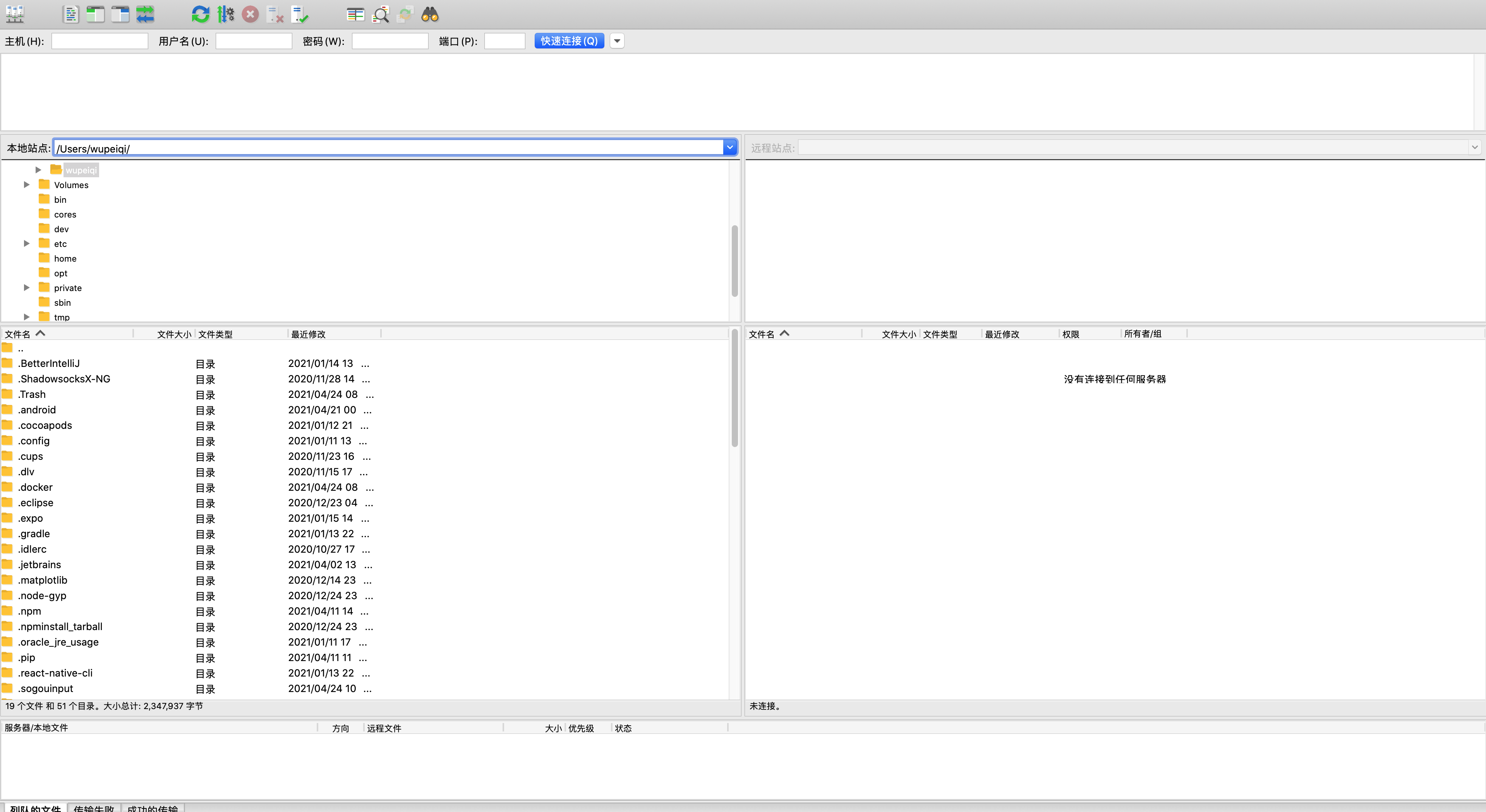Image resolution: width=1486 pixels, height=812 pixels.
Task: Toggle the local directory tree icon
Action: (95, 14)
